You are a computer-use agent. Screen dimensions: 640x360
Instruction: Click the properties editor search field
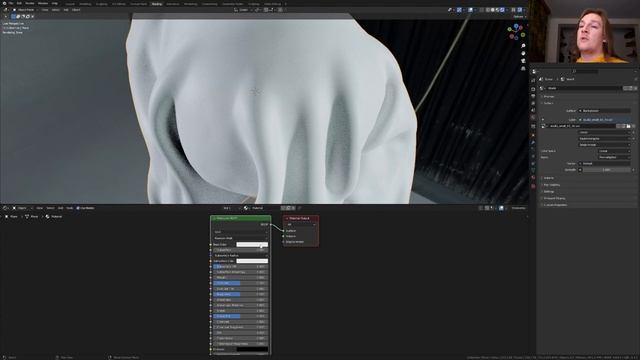[x=586, y=71]
